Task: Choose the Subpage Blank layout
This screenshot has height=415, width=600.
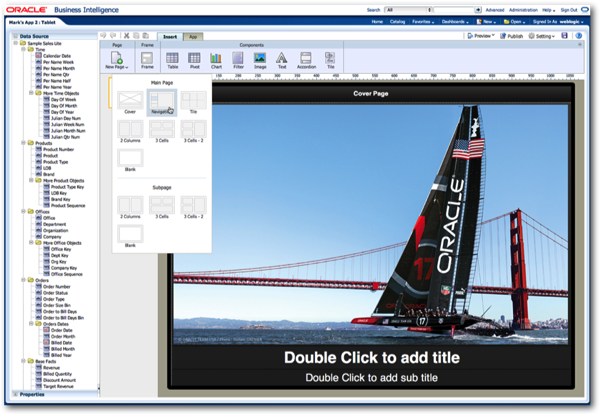Action: click(130, 236)
